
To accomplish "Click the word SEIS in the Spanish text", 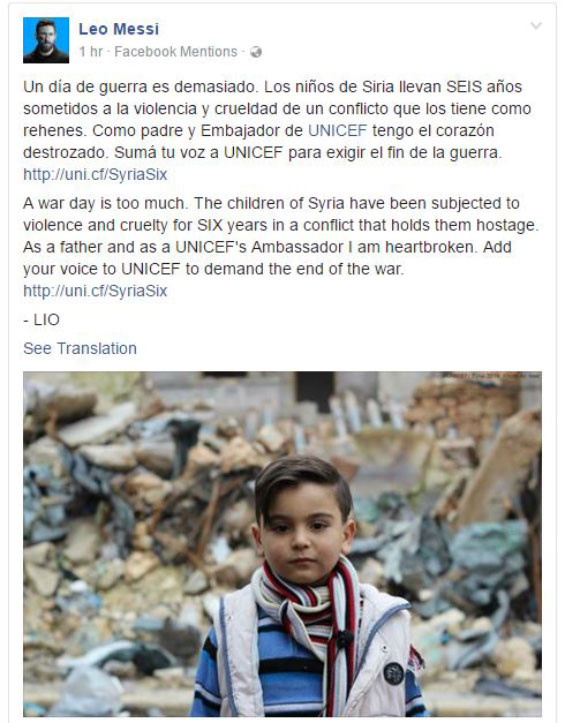I will pyautogui.click(x=464, y=87).
